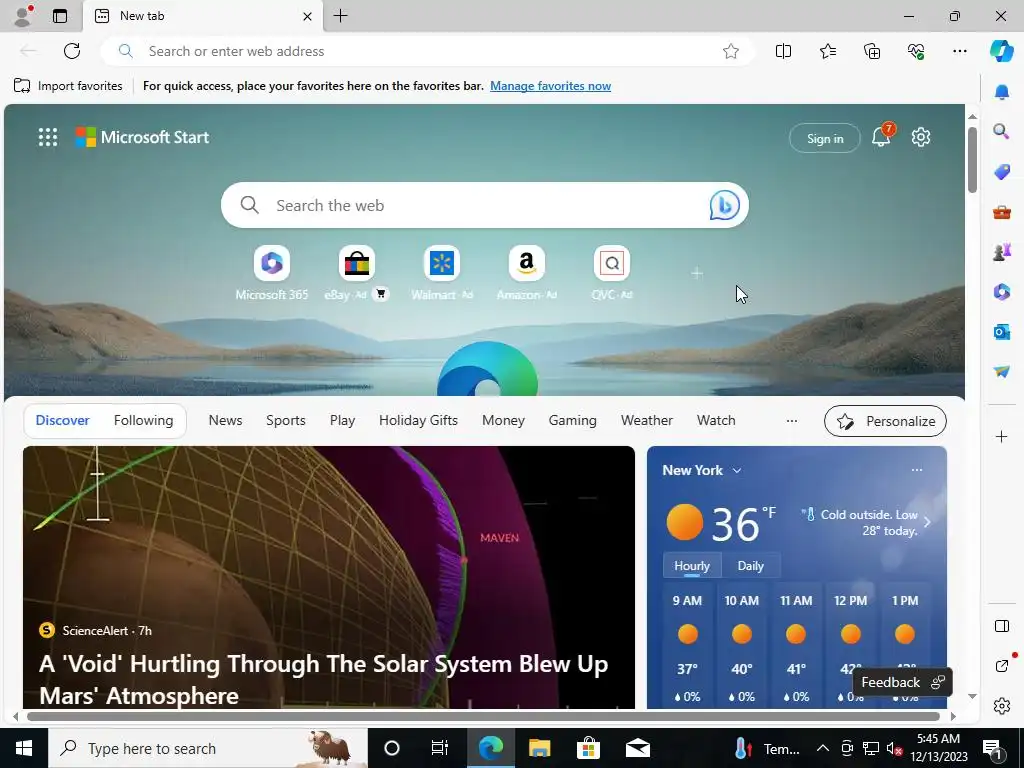Open Microsoft Start notifications bell
This screenshot has width=1024, height=768.
881,136
